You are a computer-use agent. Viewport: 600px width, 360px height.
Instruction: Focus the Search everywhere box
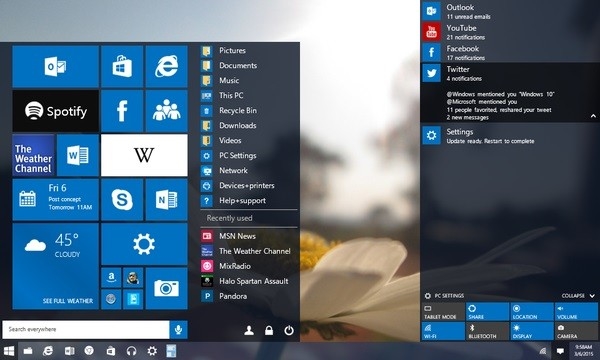coord(86,329)
